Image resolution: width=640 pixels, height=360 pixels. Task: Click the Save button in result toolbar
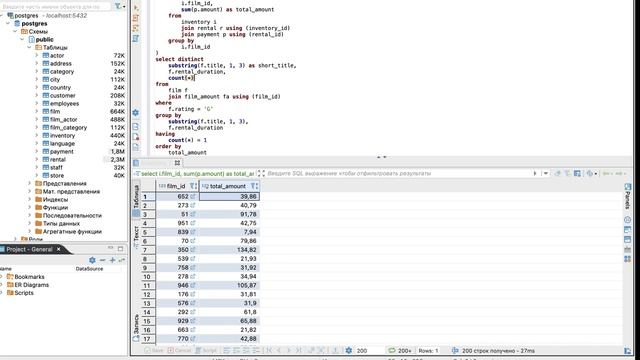[x=154, y=351]
